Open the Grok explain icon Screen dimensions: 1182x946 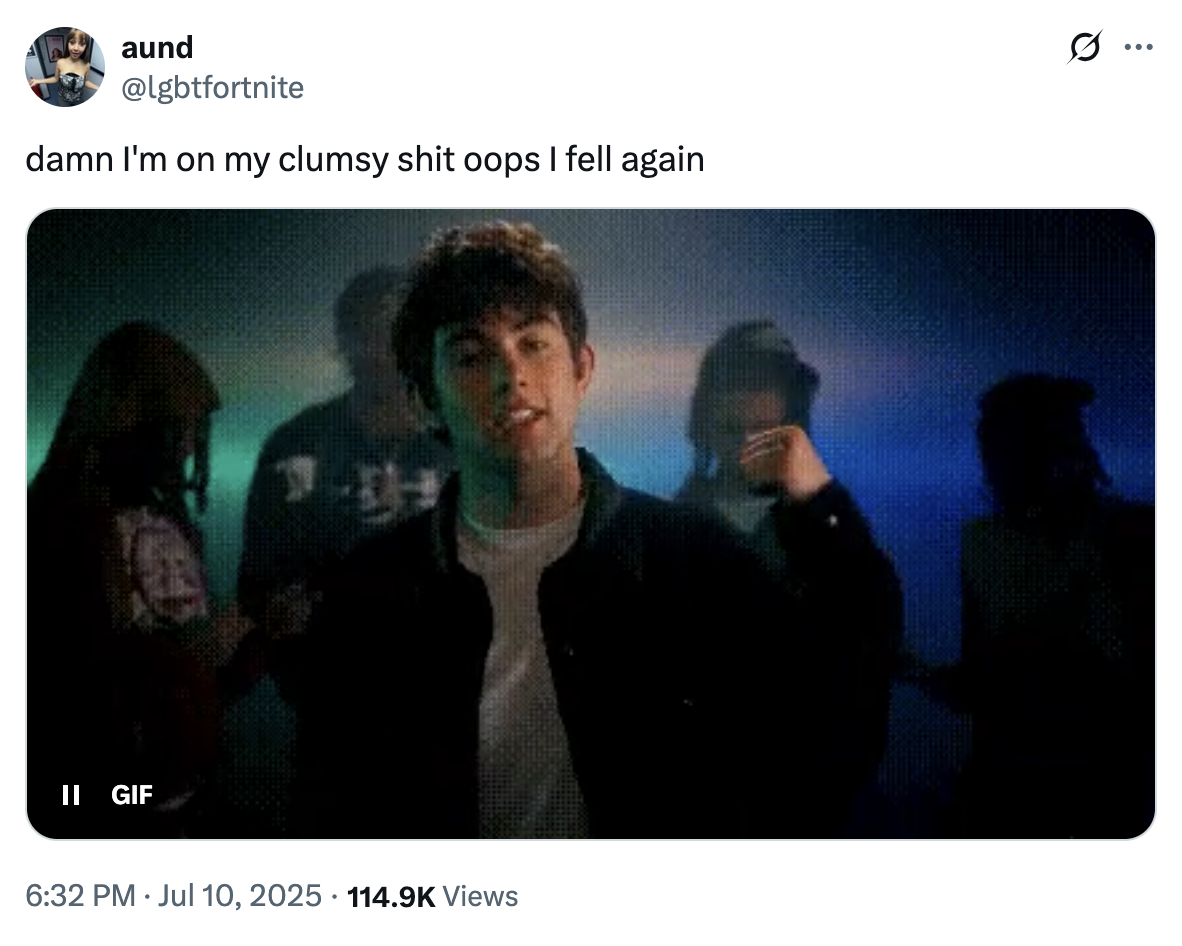pyautogui.click(x=1085, y=46)
